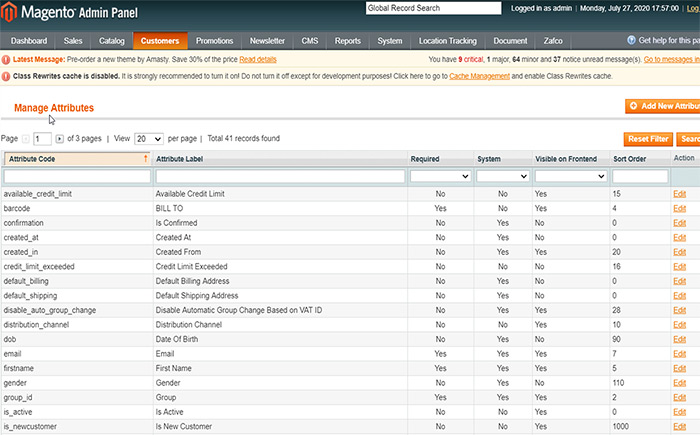Edit the gender attribute
The height and width of the screenshot is (435, 700).
point(679,383)
